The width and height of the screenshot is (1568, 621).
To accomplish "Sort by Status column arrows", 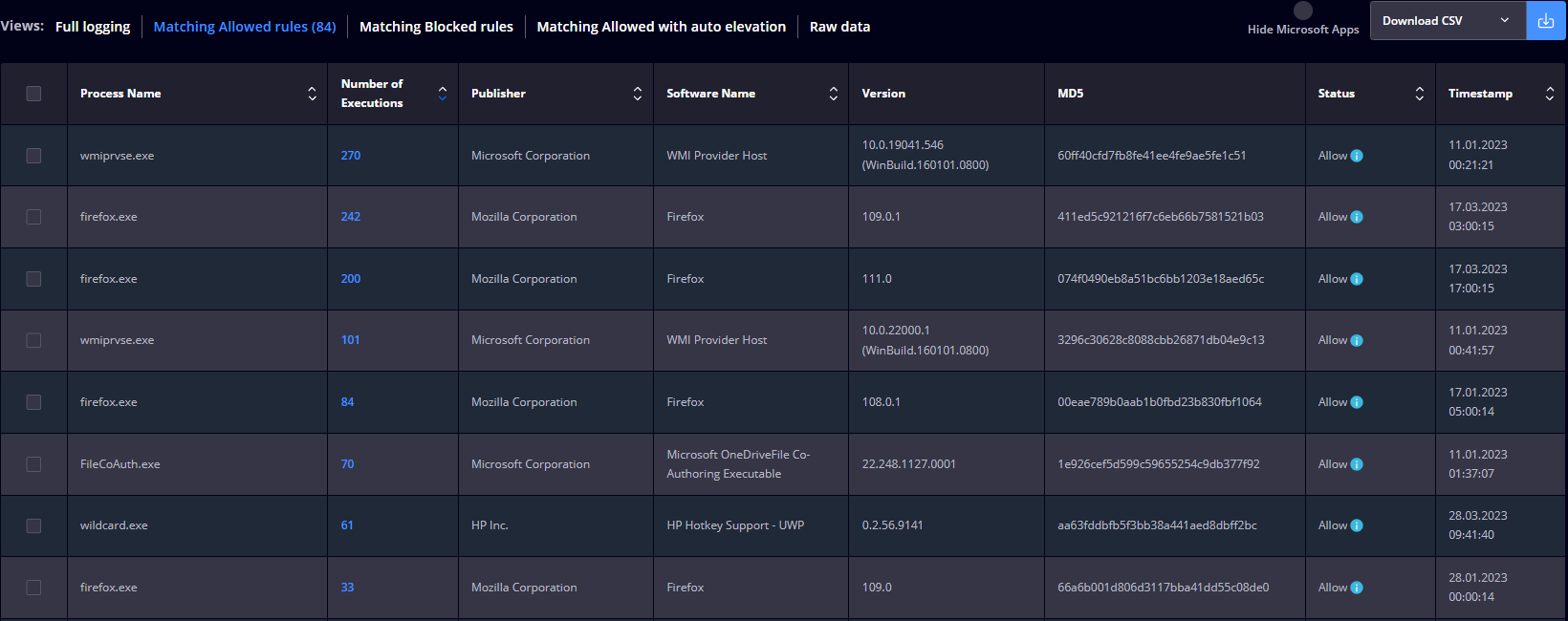I will (x=1419, y=94).
